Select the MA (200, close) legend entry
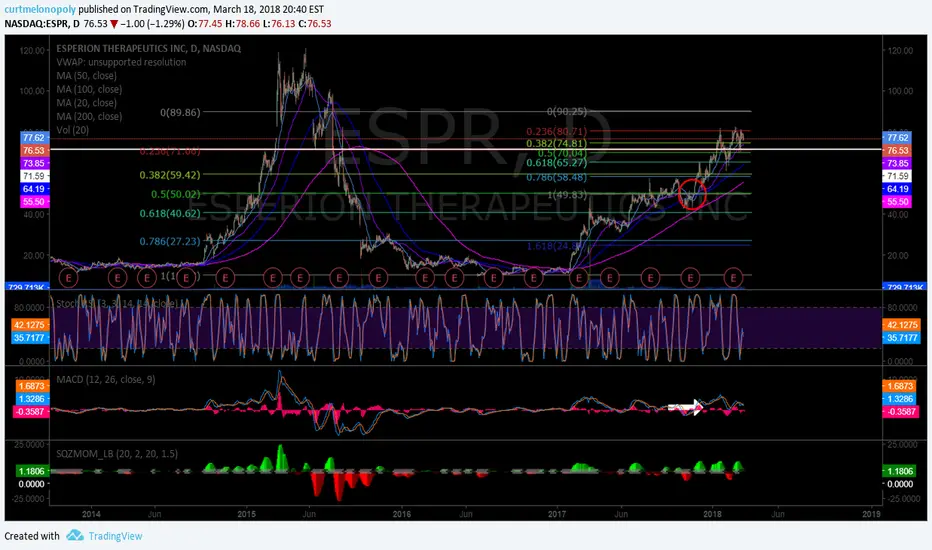 tap(89, 117)
